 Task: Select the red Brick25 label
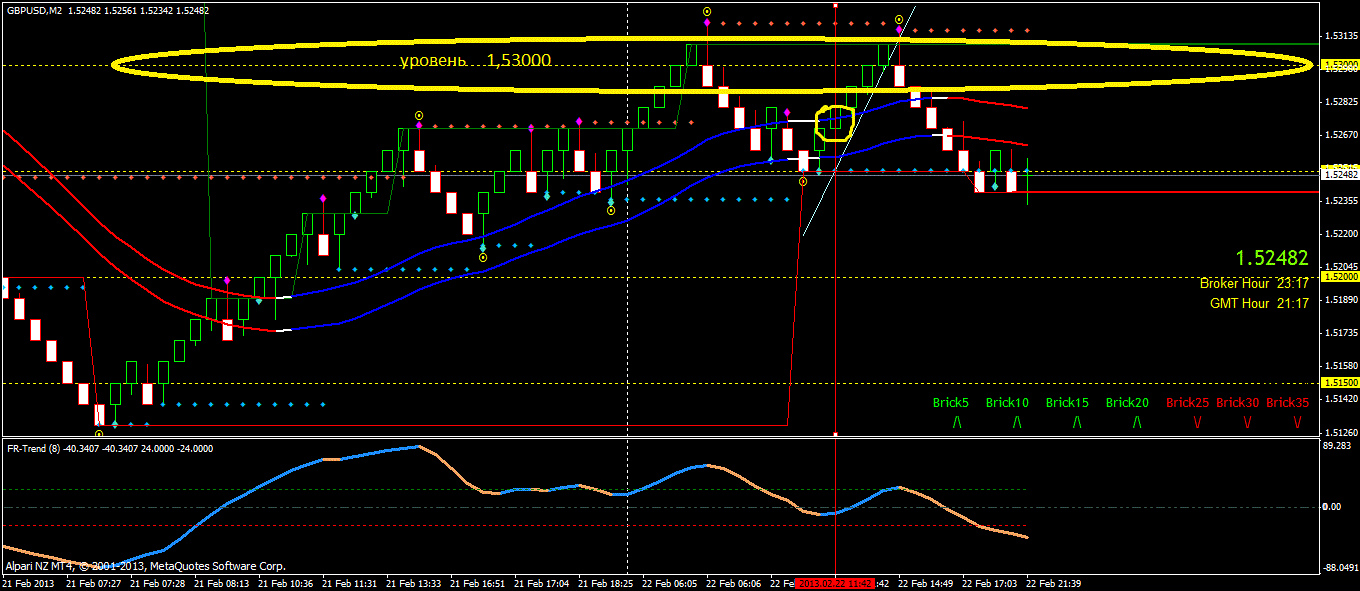tap(1187, 403)
